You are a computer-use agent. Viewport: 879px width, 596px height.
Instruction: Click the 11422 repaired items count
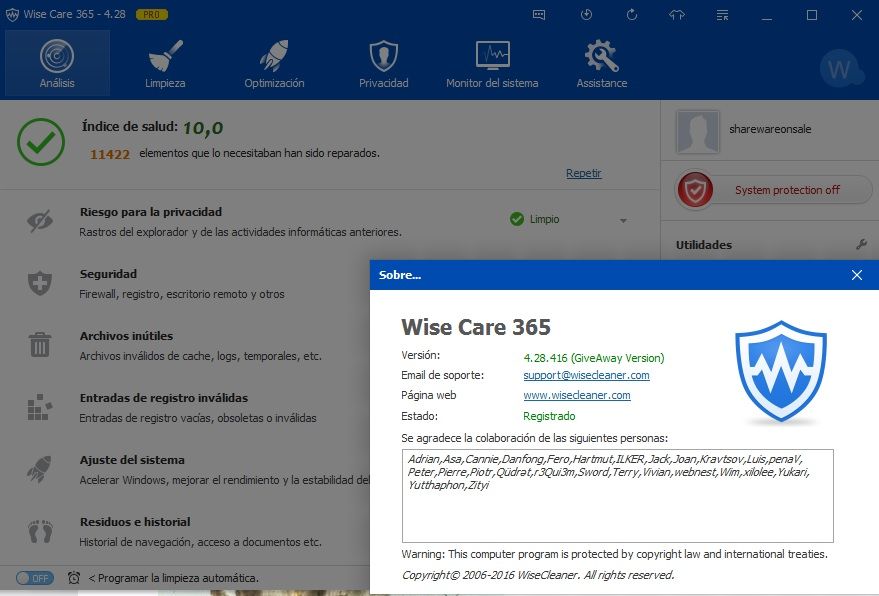pos(110,154)
